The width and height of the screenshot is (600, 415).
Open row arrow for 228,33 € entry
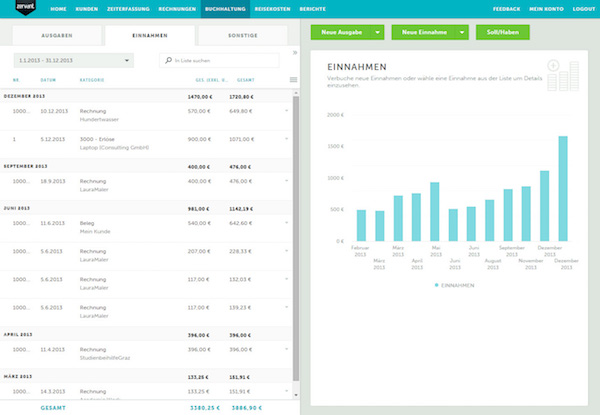[x=287, y=251]
